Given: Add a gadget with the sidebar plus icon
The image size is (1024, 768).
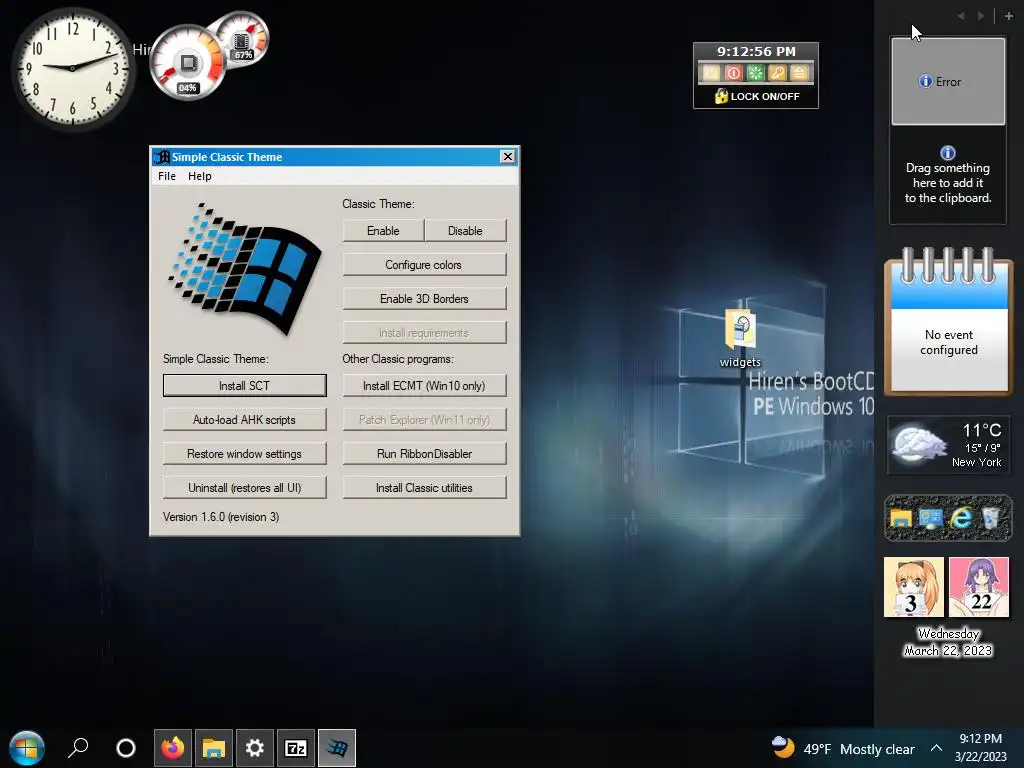Looking at the screenshot, I should coord(1008,16).
